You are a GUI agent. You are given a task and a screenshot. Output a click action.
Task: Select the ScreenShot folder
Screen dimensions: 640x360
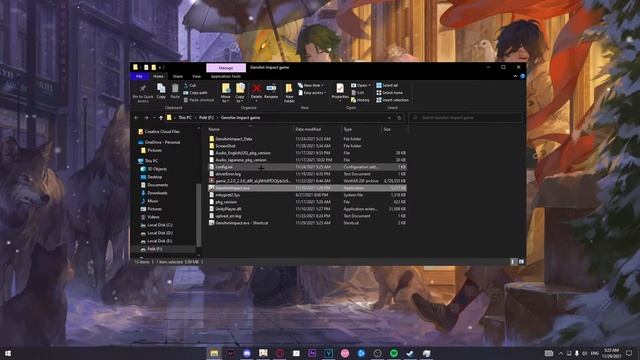pos(307,146)
